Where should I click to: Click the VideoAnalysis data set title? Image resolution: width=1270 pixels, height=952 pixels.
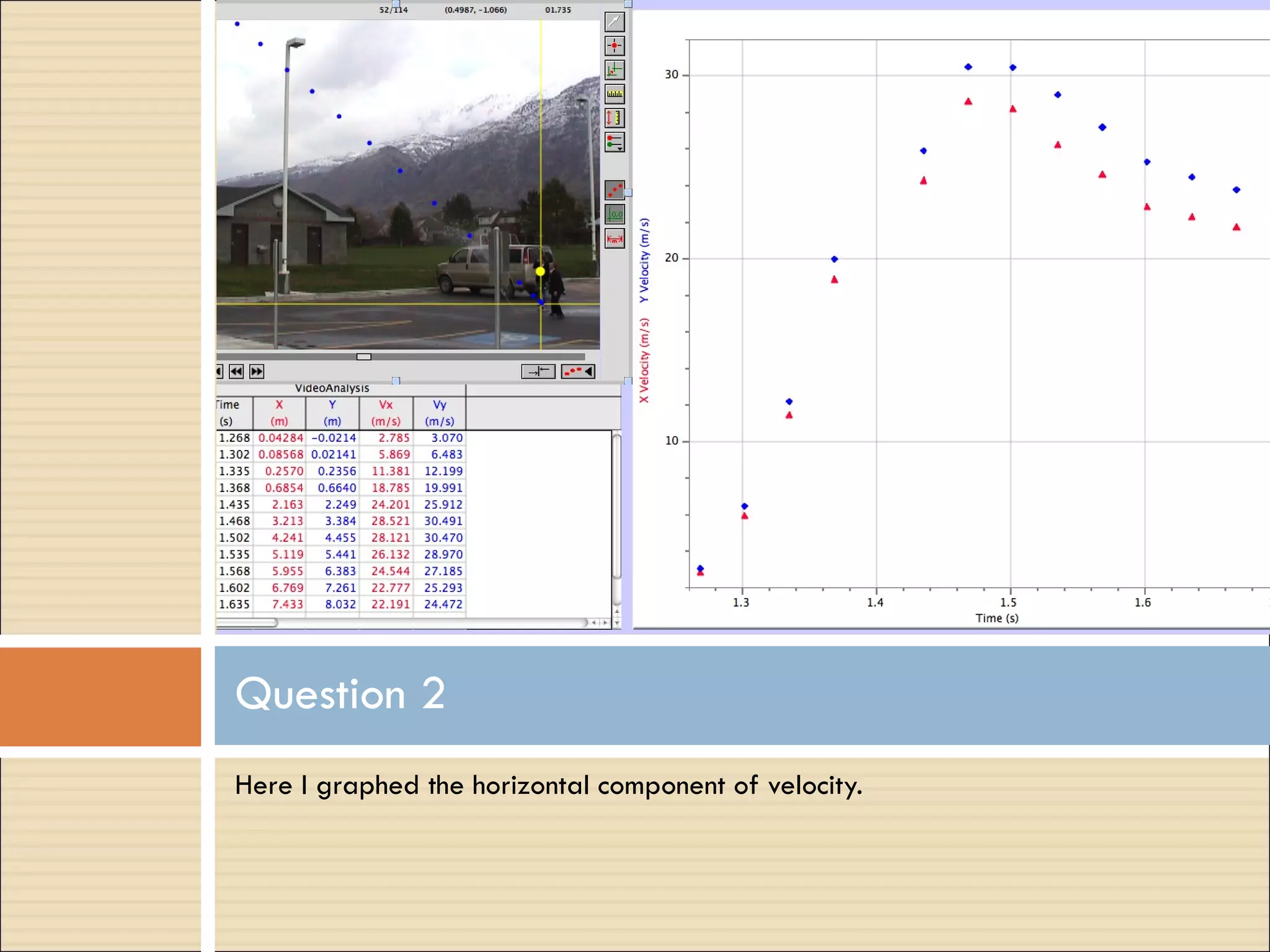click(332, 389)
